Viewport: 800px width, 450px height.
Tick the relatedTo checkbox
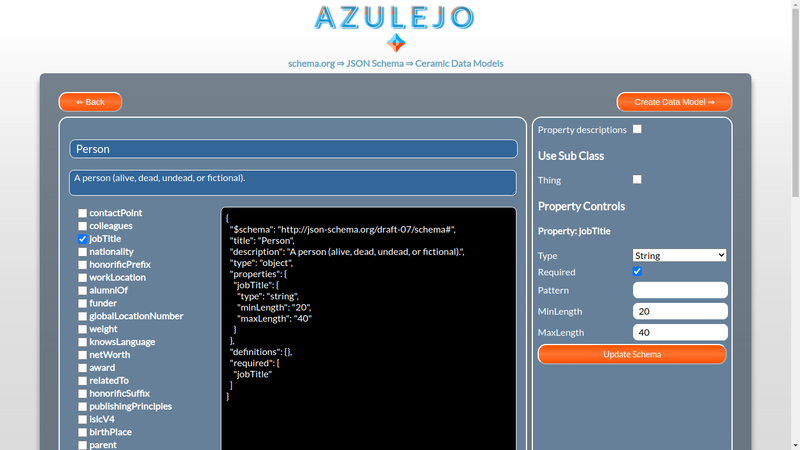[x=82, y=381]
